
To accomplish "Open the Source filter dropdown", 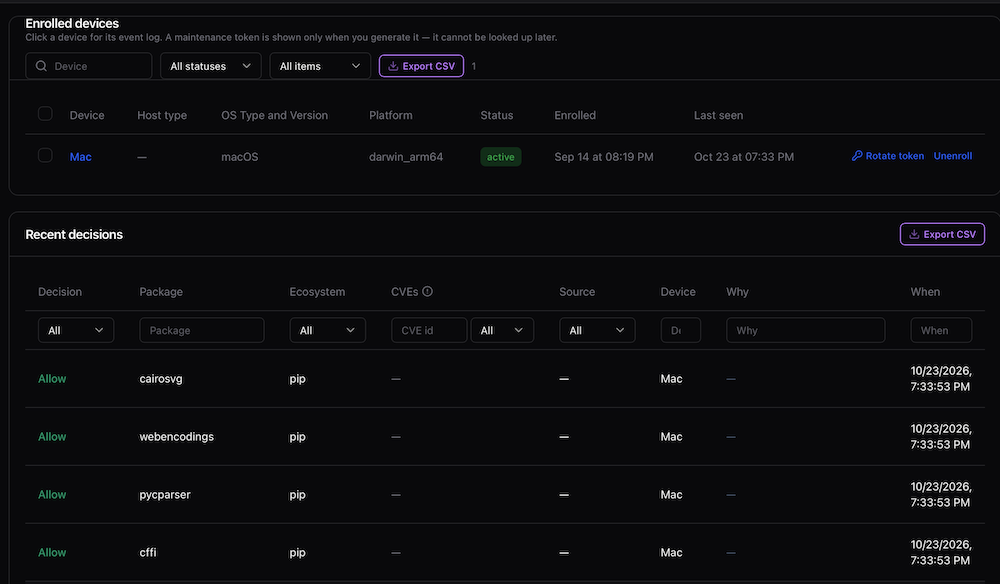I will coord(597,330).
